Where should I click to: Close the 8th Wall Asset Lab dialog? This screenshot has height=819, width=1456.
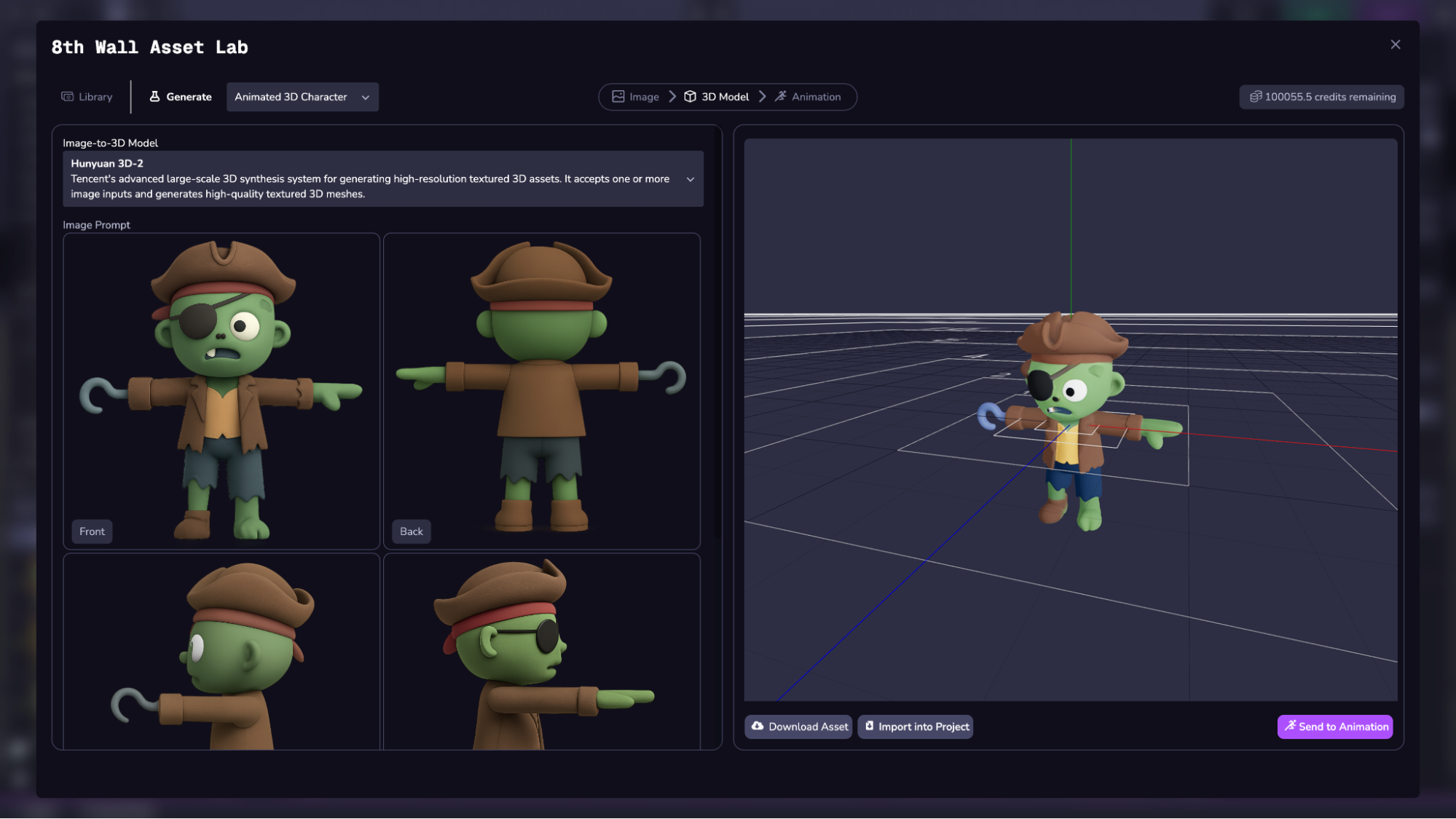[x=1395, y=45]
